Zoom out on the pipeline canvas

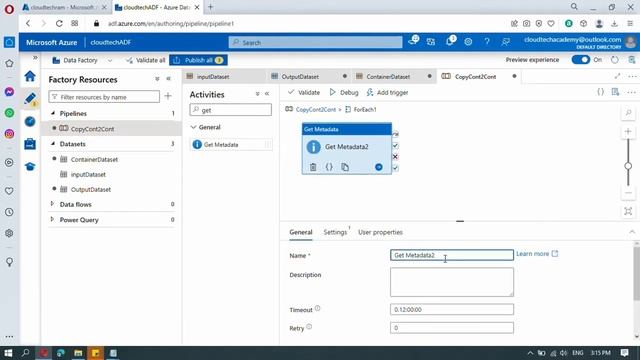[628, 193]
